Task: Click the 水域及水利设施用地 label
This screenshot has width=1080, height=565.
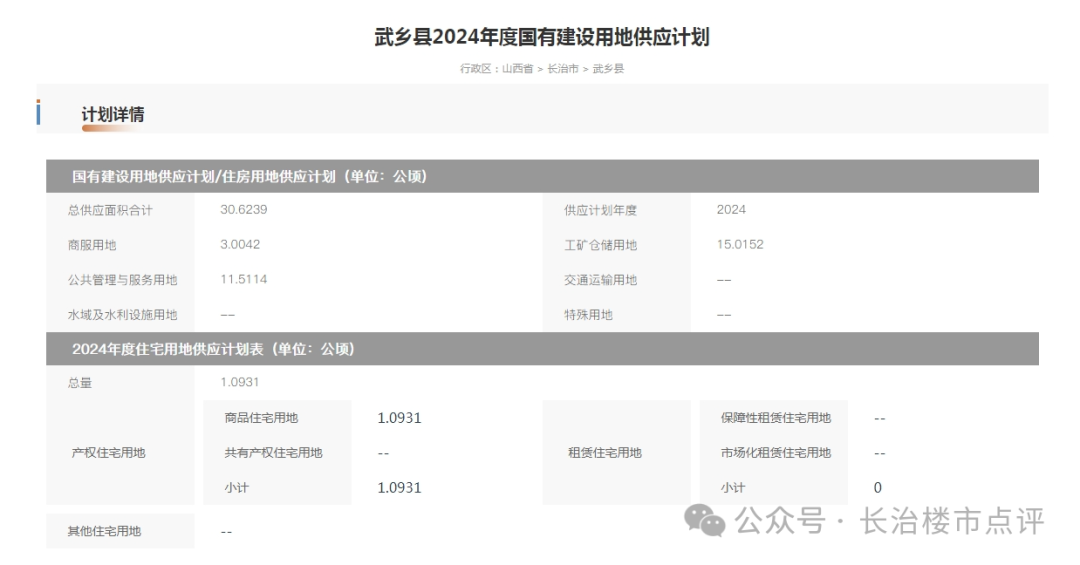Action: pos(123,315)
